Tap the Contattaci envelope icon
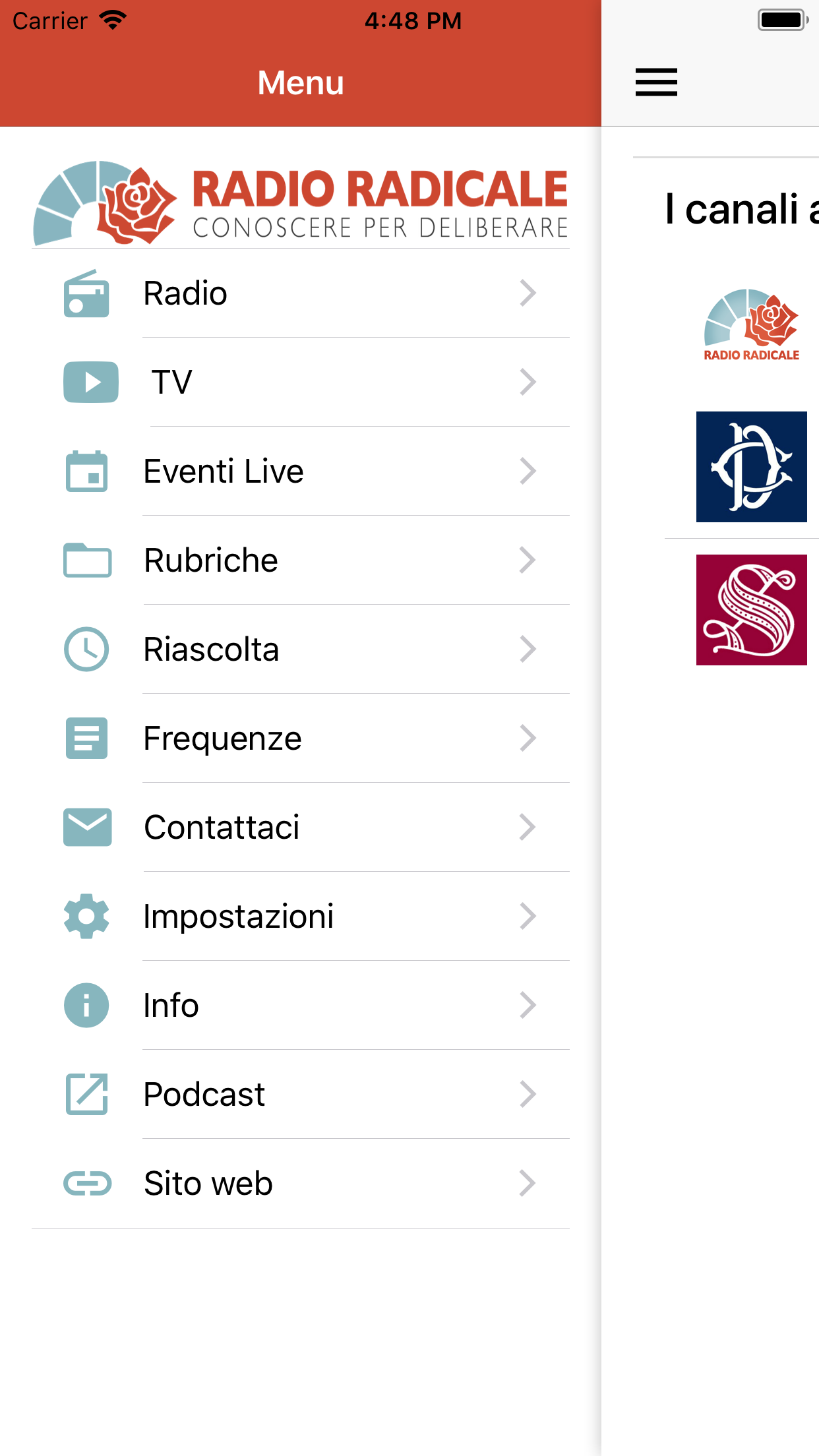819x1456 pixels. (87, 827)
